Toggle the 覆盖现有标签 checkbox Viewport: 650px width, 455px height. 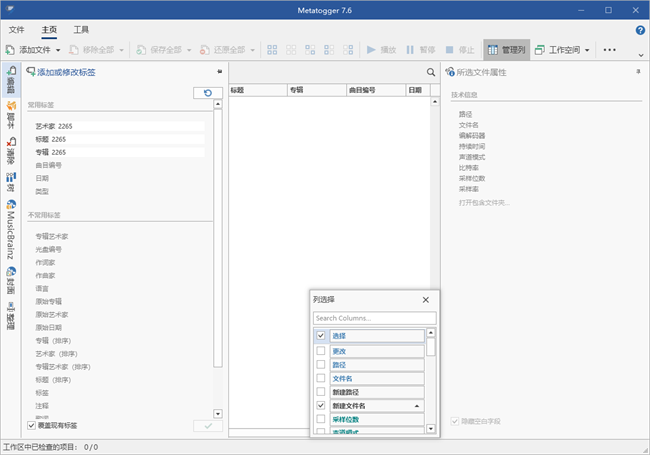pos(31,425)
